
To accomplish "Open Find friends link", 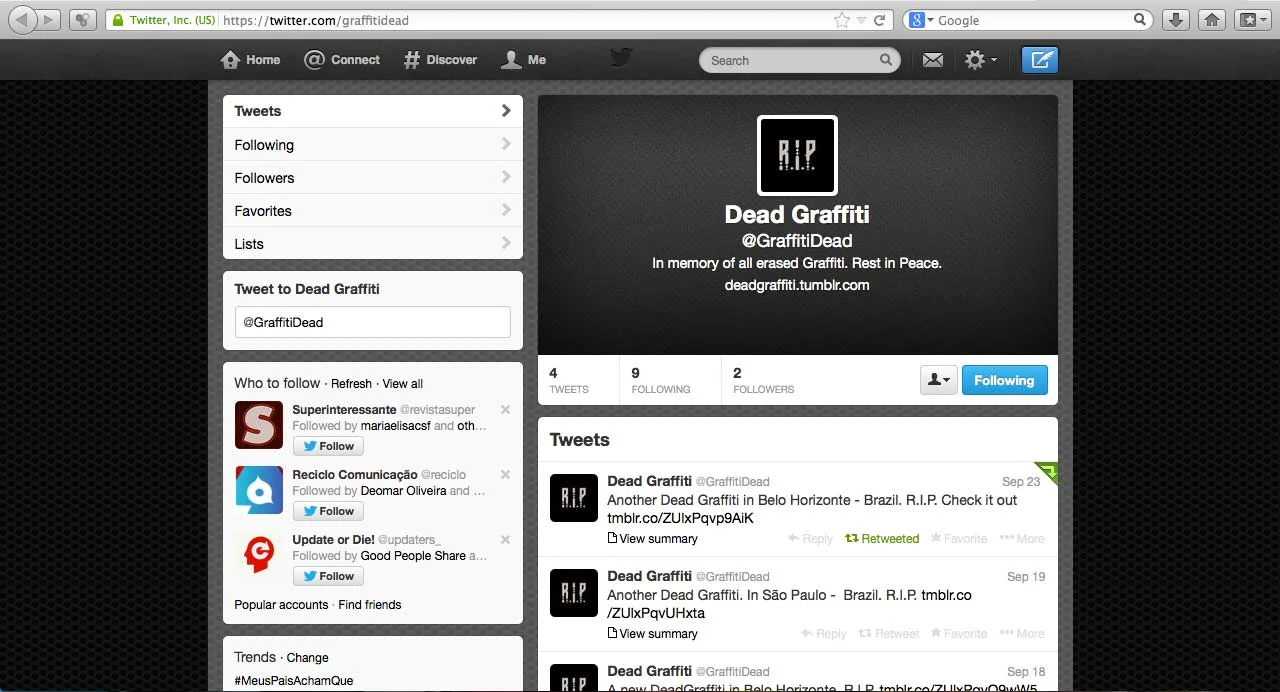I will 370,605.
